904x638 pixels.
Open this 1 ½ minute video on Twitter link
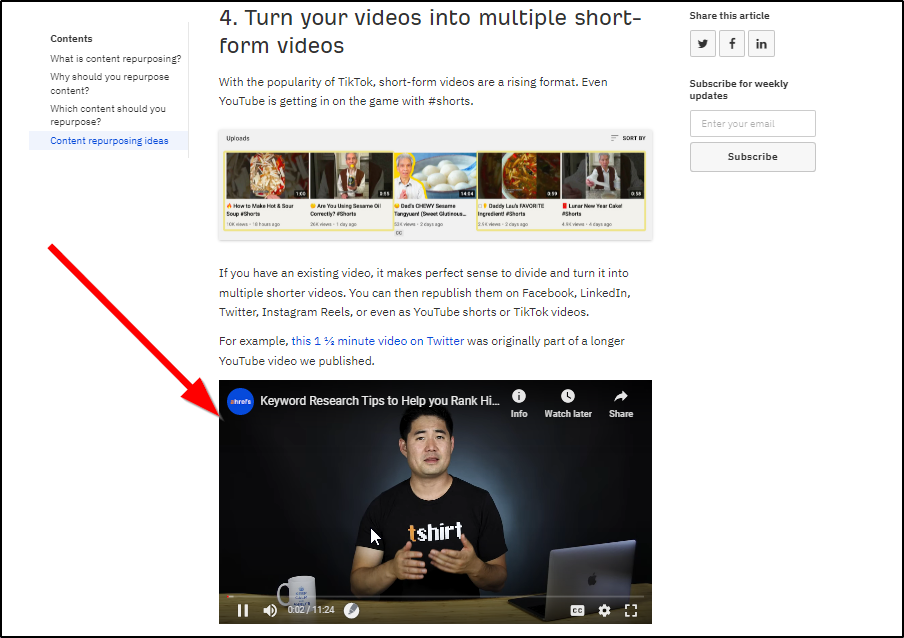(x=378, y=341)
